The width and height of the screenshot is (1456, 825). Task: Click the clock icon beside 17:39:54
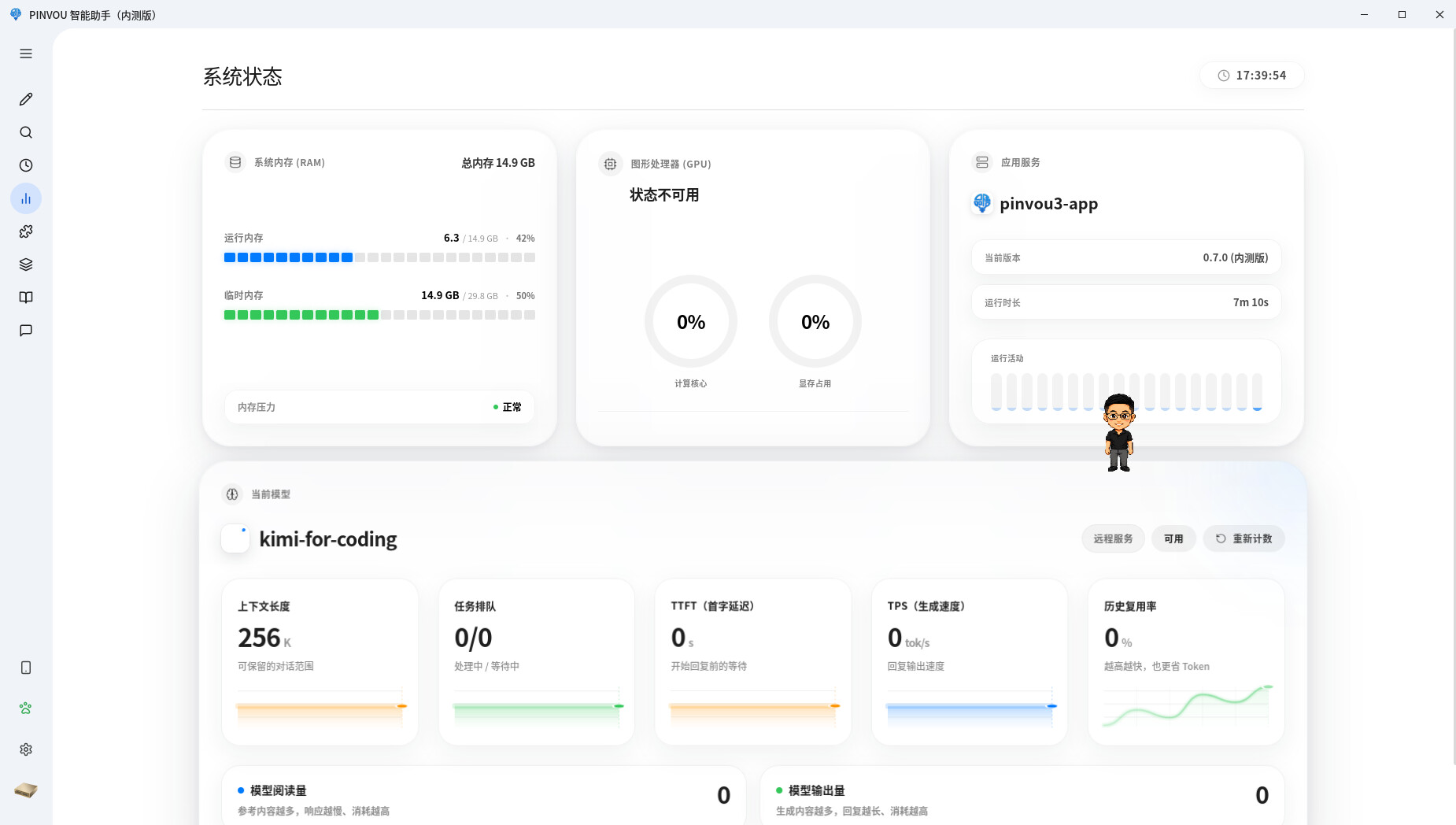coord(1224,76)
